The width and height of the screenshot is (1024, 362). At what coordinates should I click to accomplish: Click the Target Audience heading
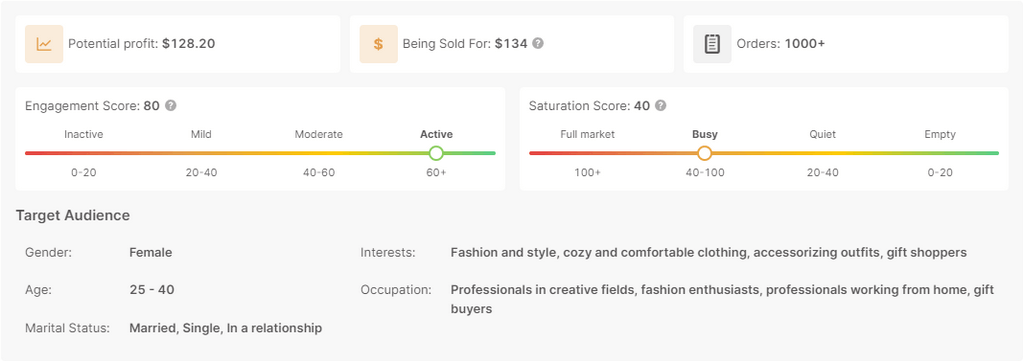[x=73, y=215]
